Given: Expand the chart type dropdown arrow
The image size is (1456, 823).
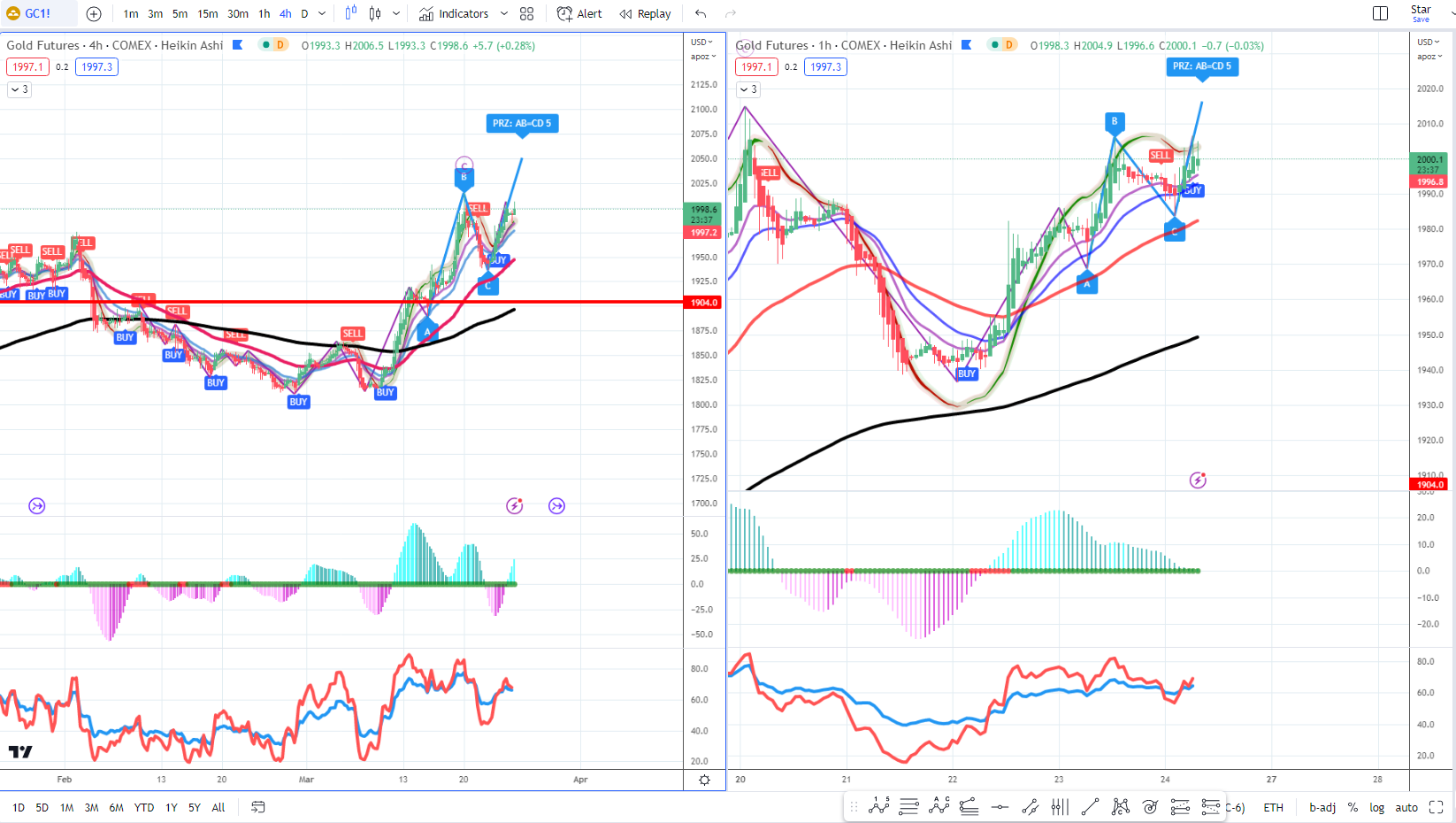Looking at the screenshot, I should (x=396, y=13).
